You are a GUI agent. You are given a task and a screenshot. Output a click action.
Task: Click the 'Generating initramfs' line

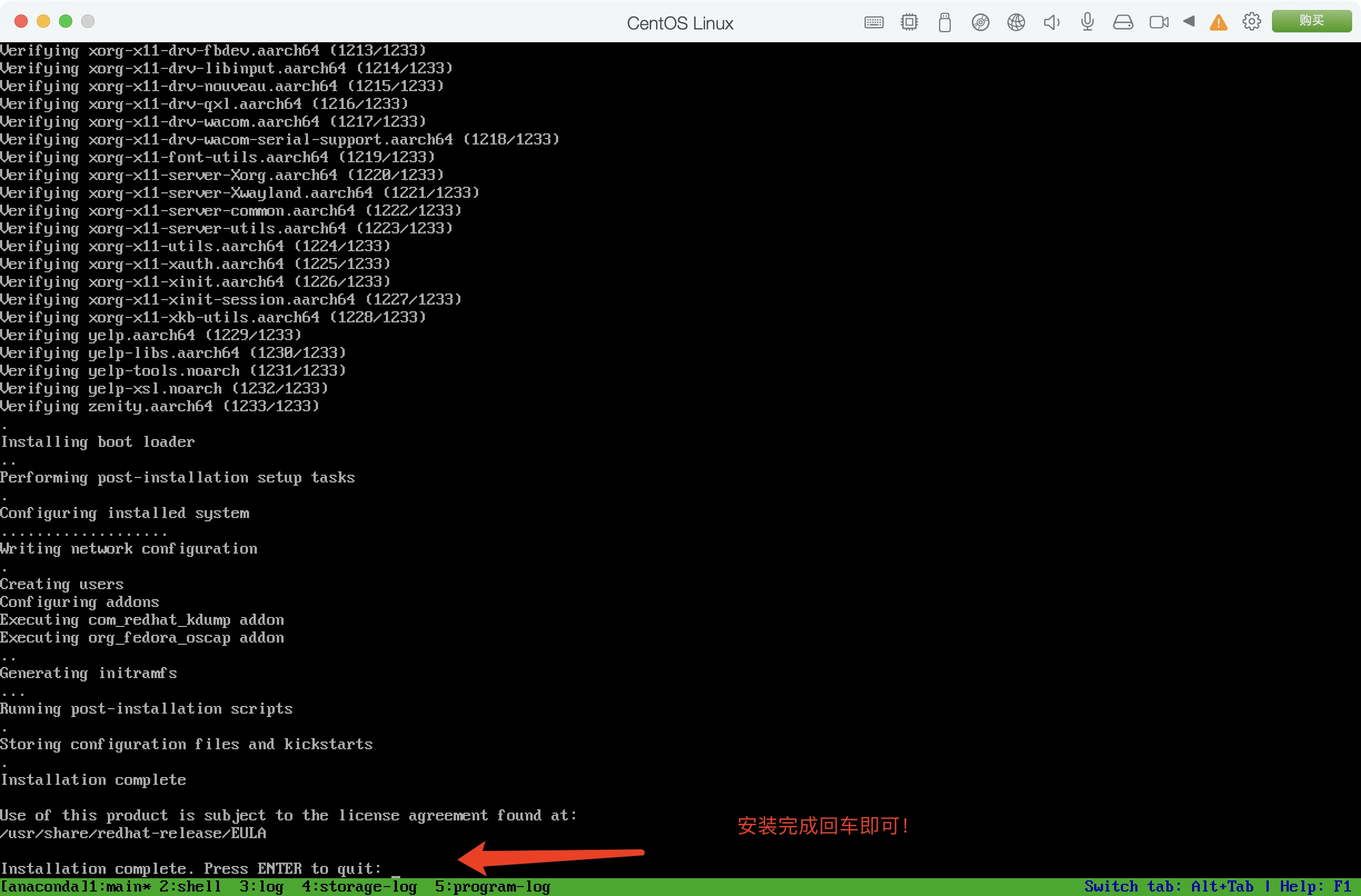click(x=88, y=673)
